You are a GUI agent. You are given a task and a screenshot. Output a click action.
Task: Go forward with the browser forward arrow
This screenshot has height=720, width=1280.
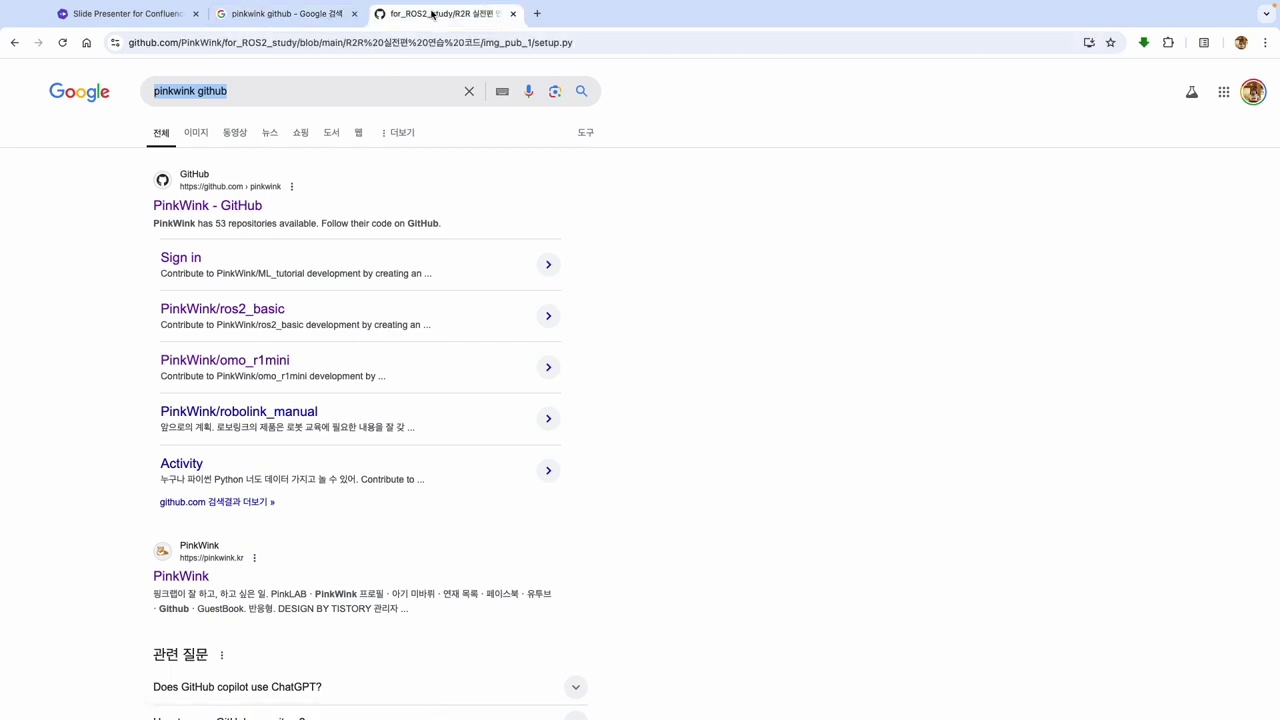click(x=38, y=43)
